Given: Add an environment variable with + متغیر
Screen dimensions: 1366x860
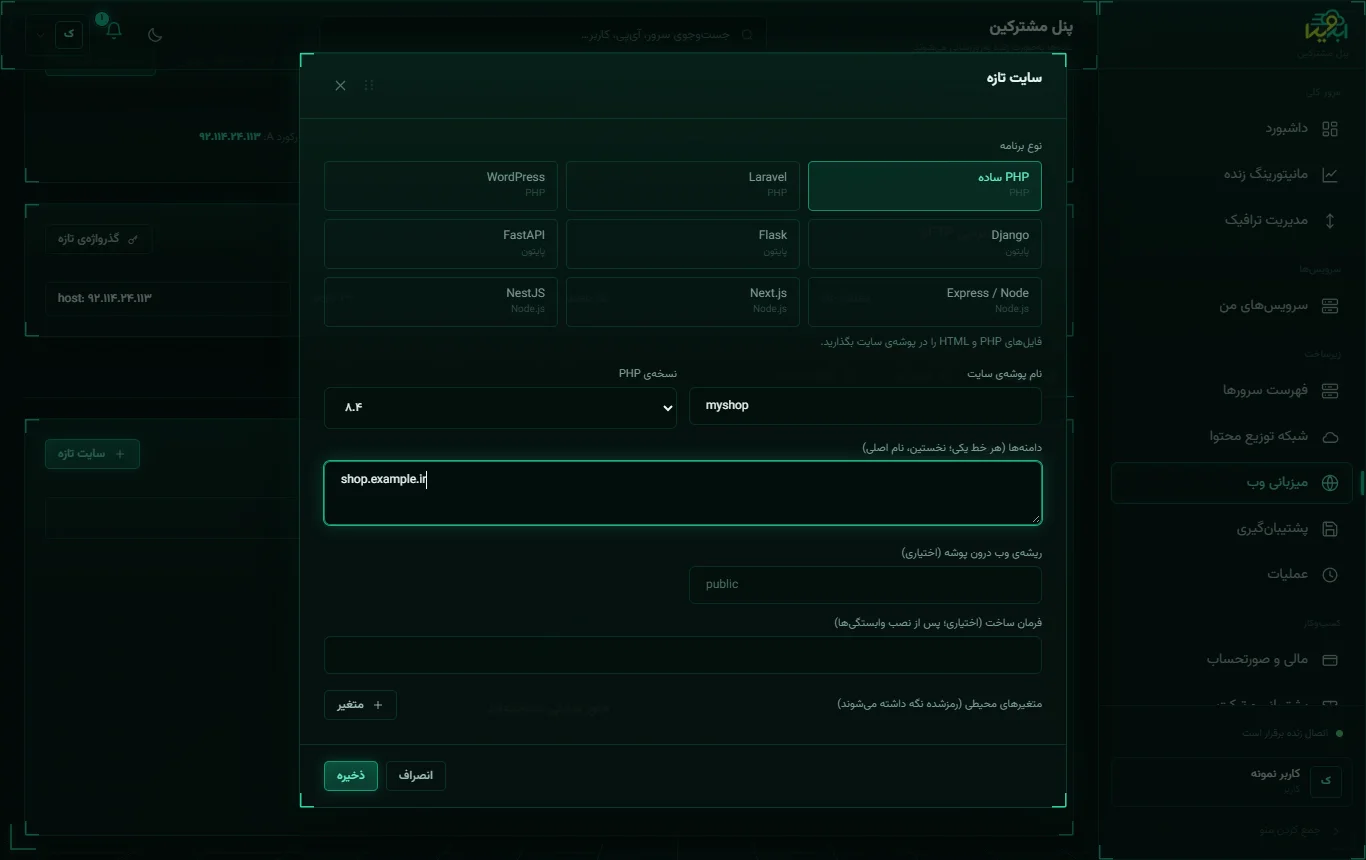Looking at the screenshot, I should point(360,705).
